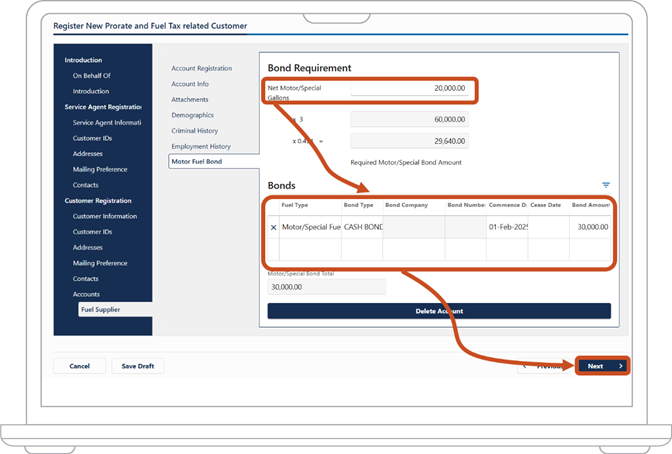Click the Motor/Special Fuel cell
The width and height of the screenshot is (672, 454).
tap(311, 227)
